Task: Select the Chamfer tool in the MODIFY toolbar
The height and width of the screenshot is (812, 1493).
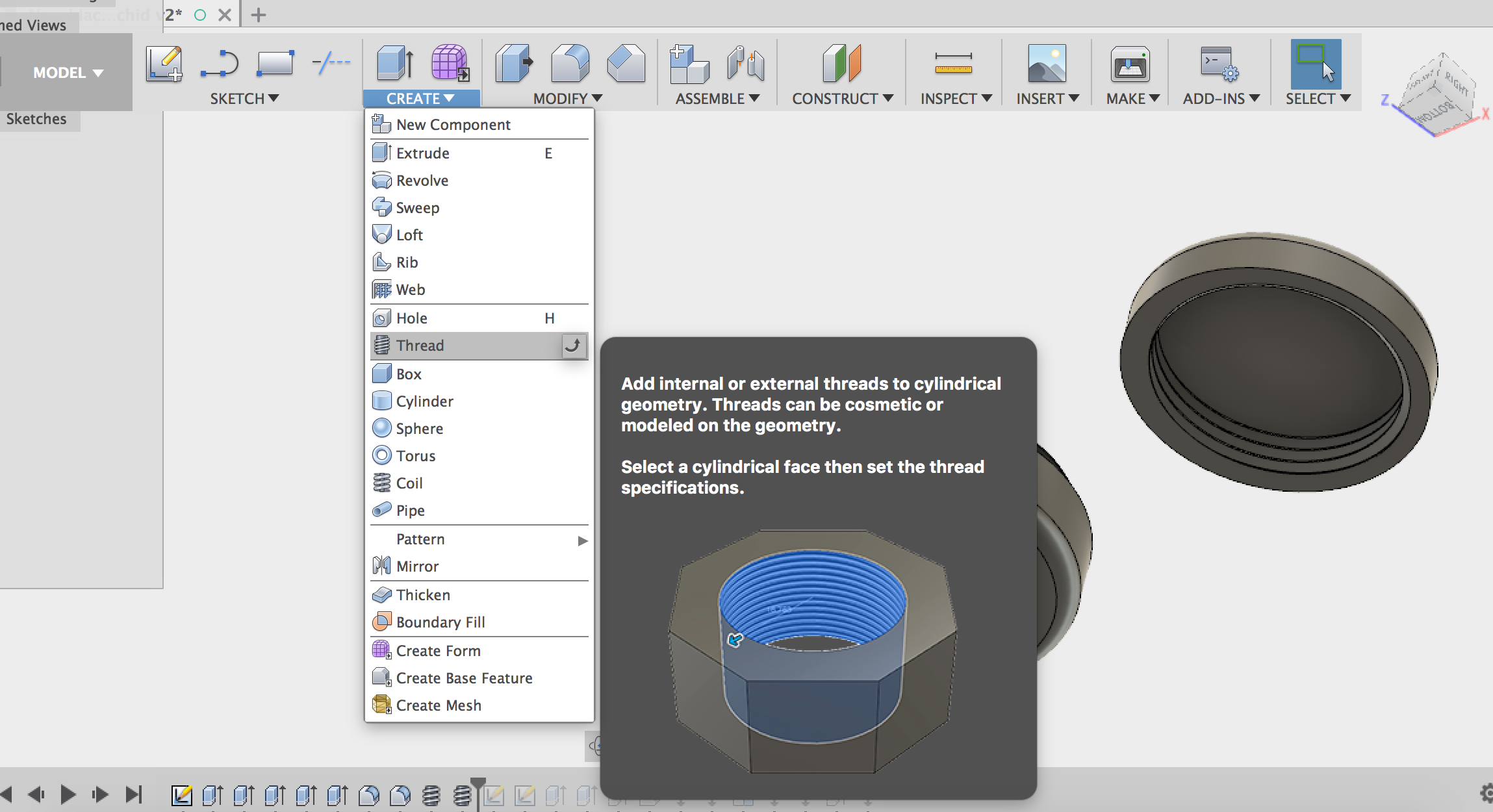Action: tap(626, 63)
